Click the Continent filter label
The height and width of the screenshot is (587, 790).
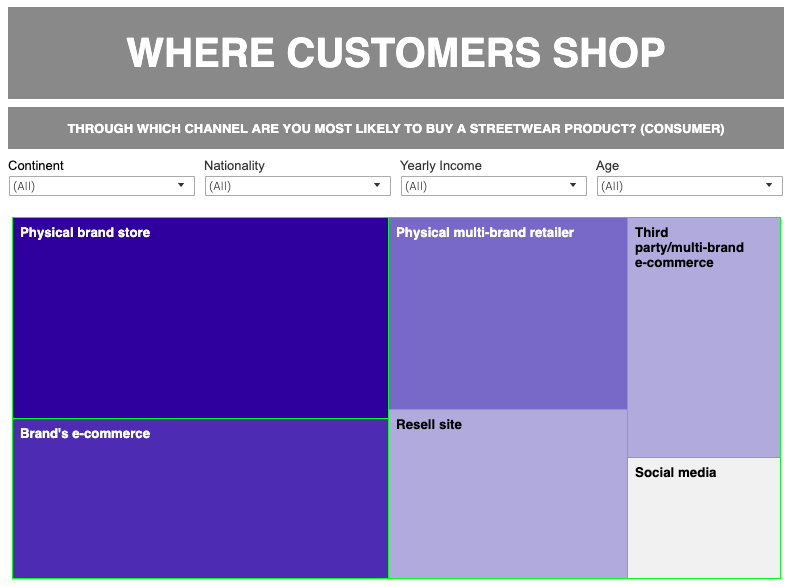[x=36, y=166]
